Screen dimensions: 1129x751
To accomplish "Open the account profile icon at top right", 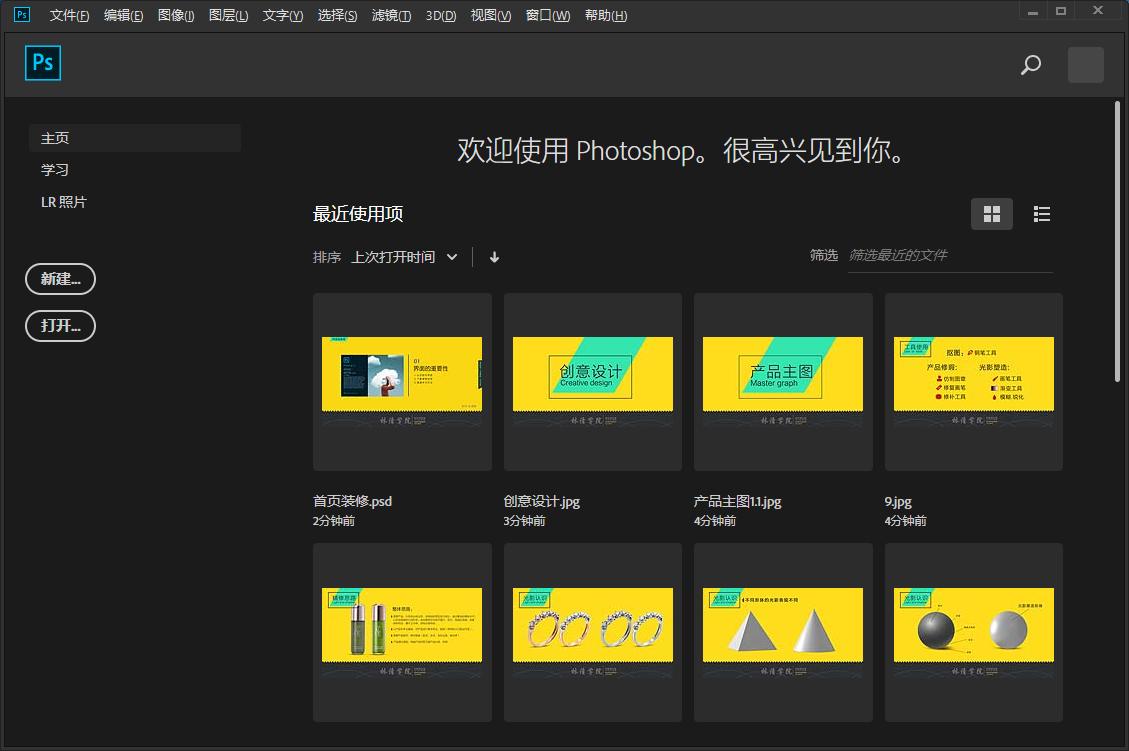I will pyautogui.click(x=1085, y=64).
